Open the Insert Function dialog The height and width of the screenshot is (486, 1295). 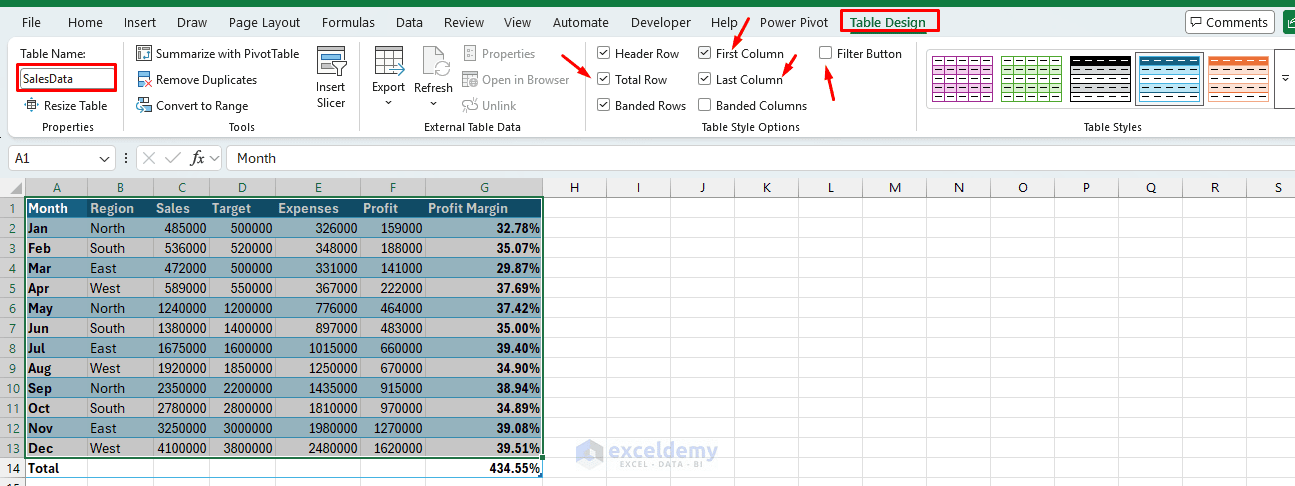coord(197,158)
